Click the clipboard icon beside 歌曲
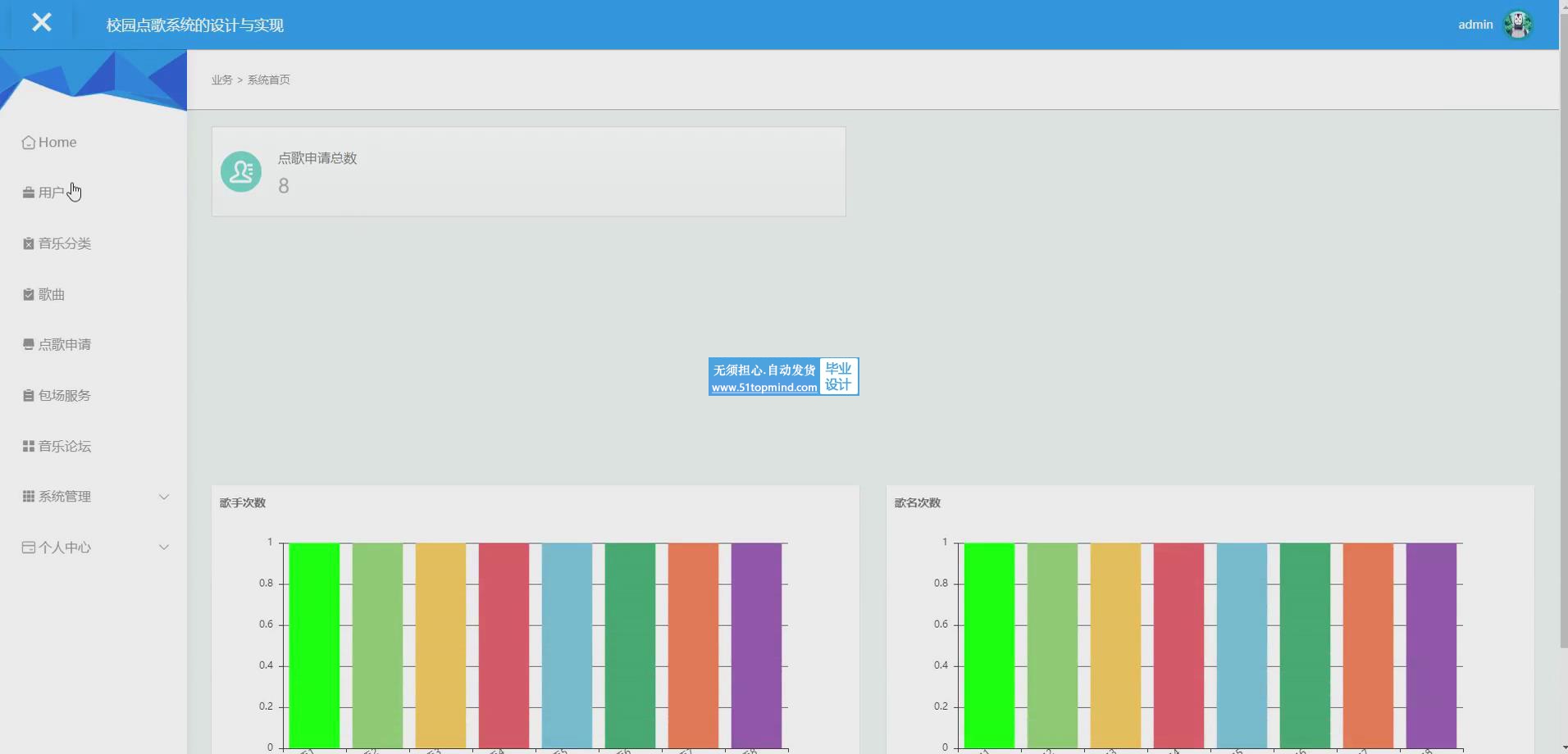 click(29, 294)
